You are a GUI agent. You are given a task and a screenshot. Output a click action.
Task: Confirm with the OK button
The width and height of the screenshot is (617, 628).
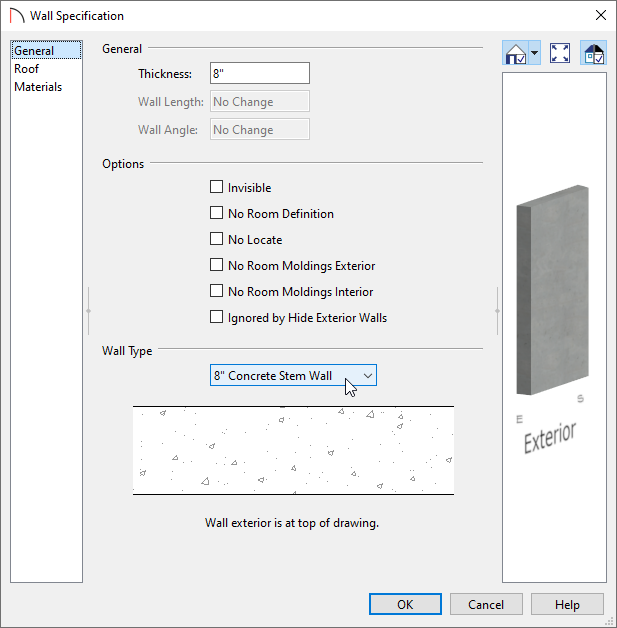pyautogui.click(x=405, y=604)
